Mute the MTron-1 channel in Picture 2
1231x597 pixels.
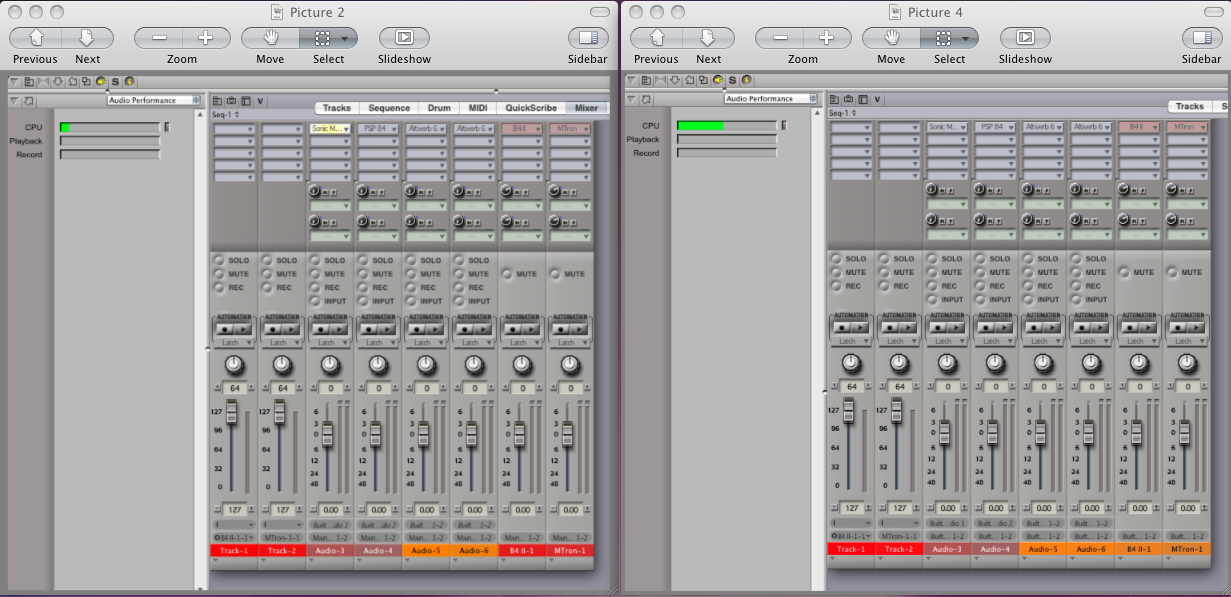[555, 274]
